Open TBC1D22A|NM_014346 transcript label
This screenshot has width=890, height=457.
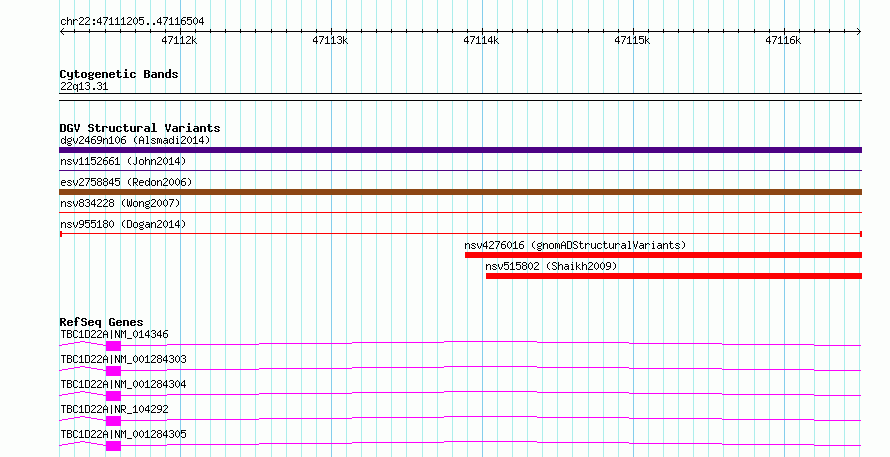[114, 334]
